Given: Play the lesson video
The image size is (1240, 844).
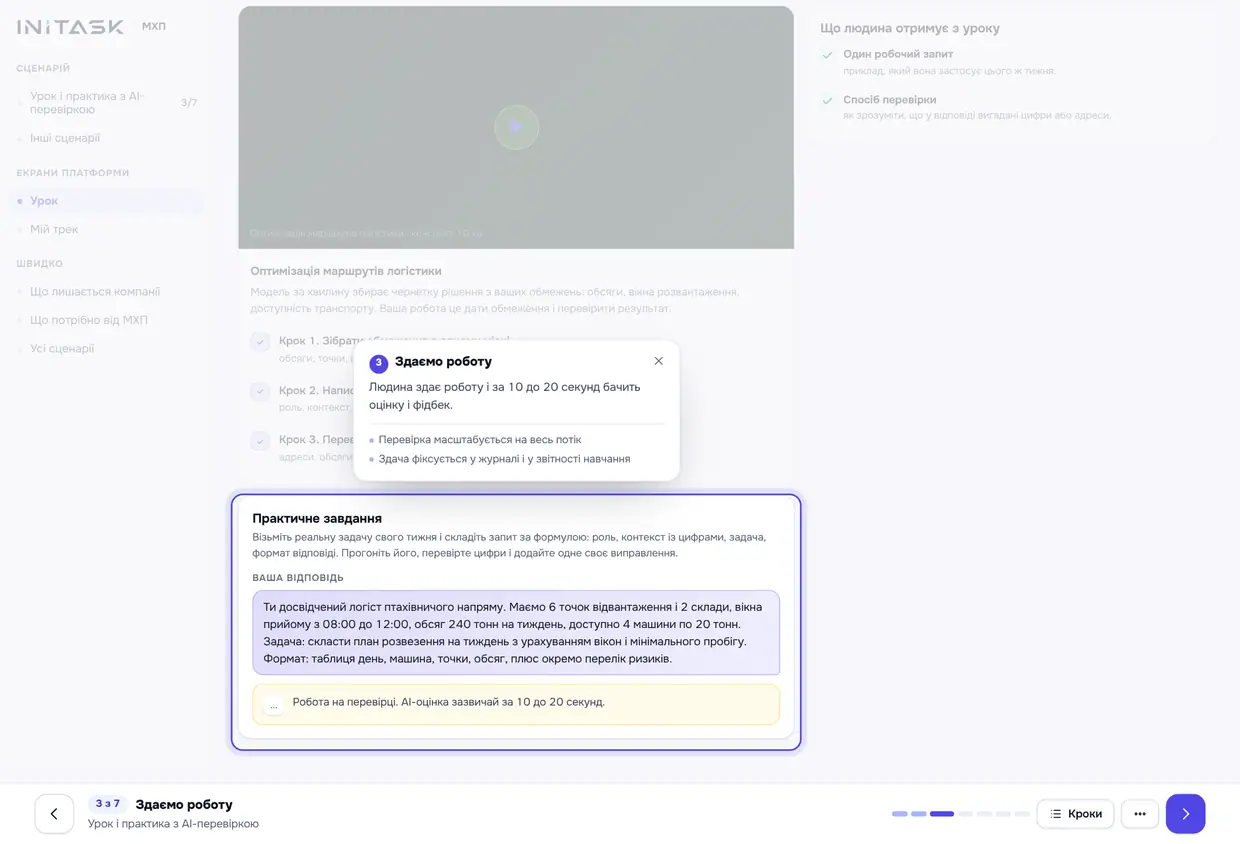Looking at the screenshot, I should [x=516, y=127].
